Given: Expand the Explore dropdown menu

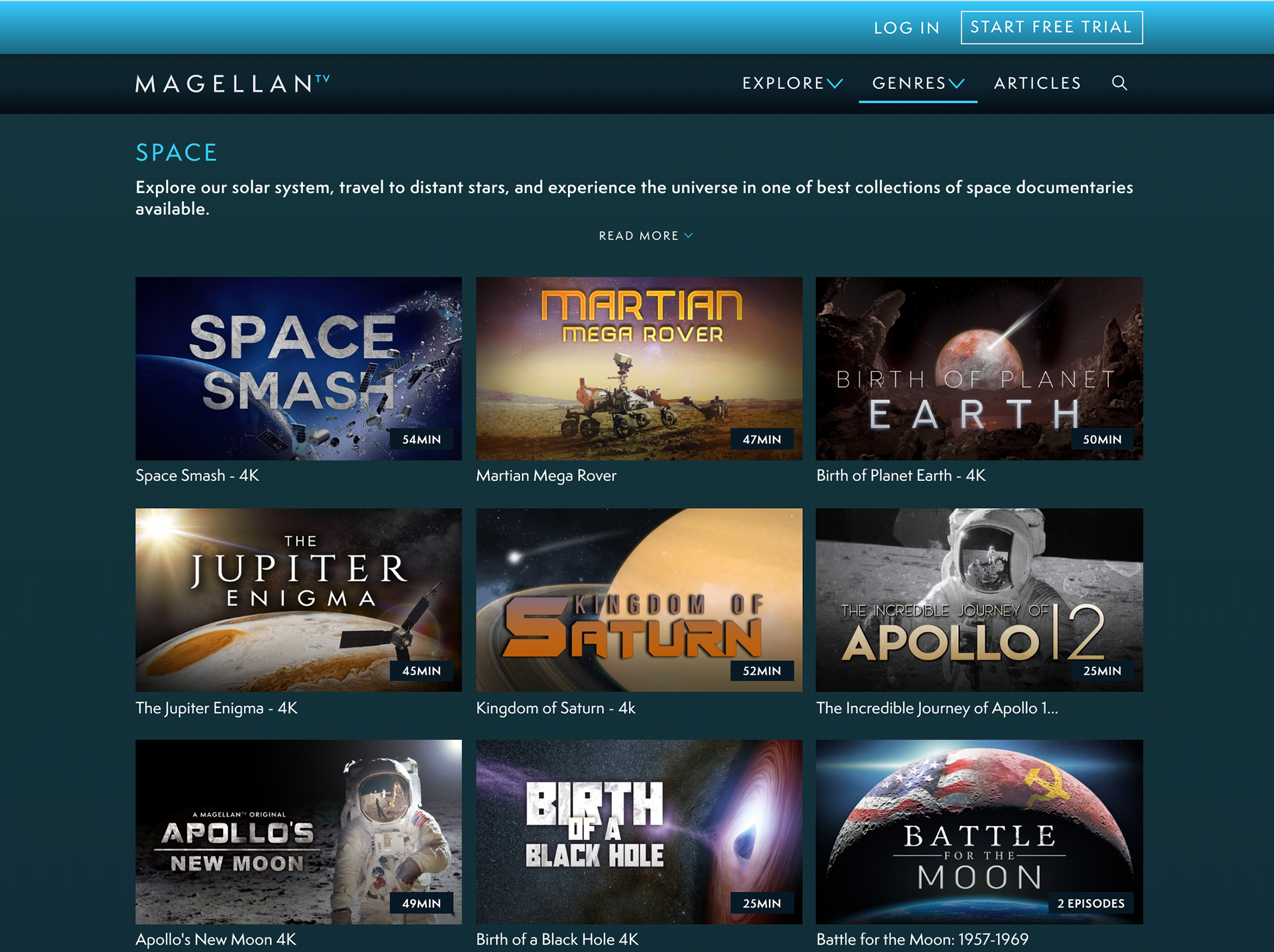Looking at the screenshot, I should [x=792, y=83].
